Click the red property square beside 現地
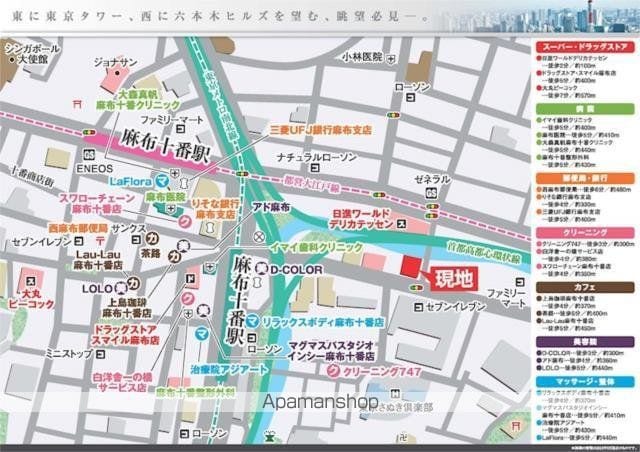The height and width of the screenshot is (452, 640). (410, 267)
